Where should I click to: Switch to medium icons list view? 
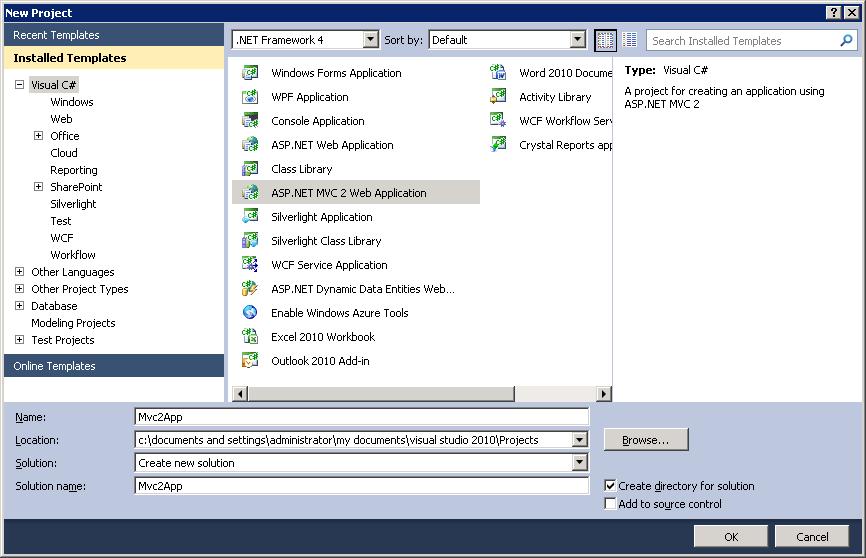[630, 40]
